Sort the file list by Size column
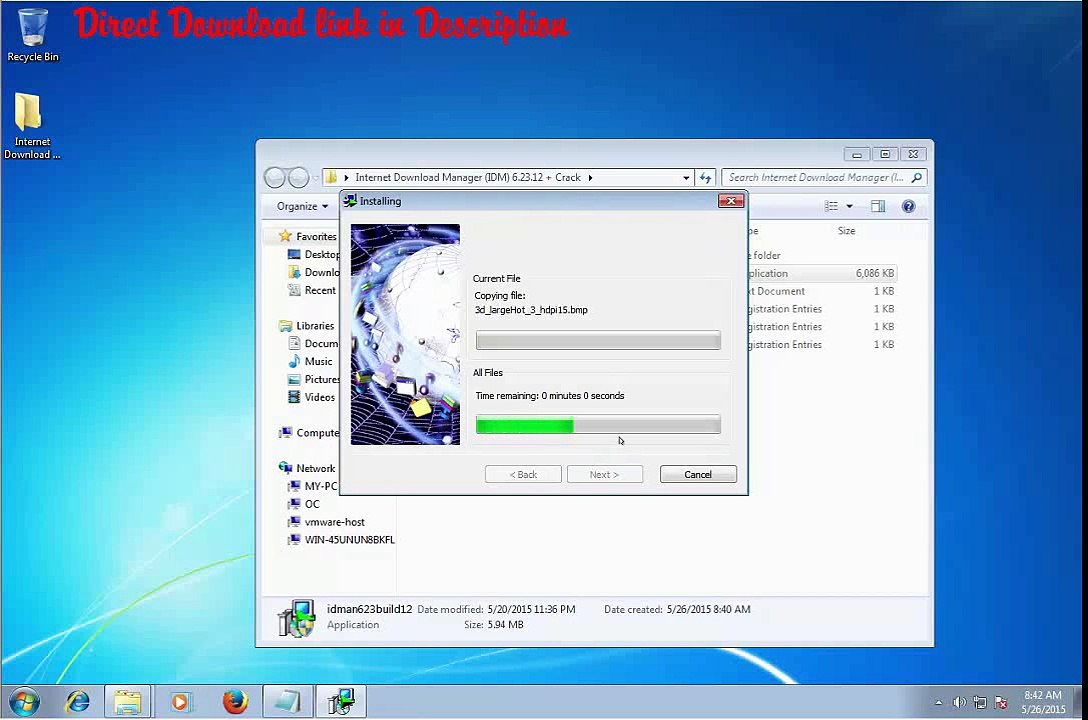This screenshot has height=720, width=1088. pos(847,231)
